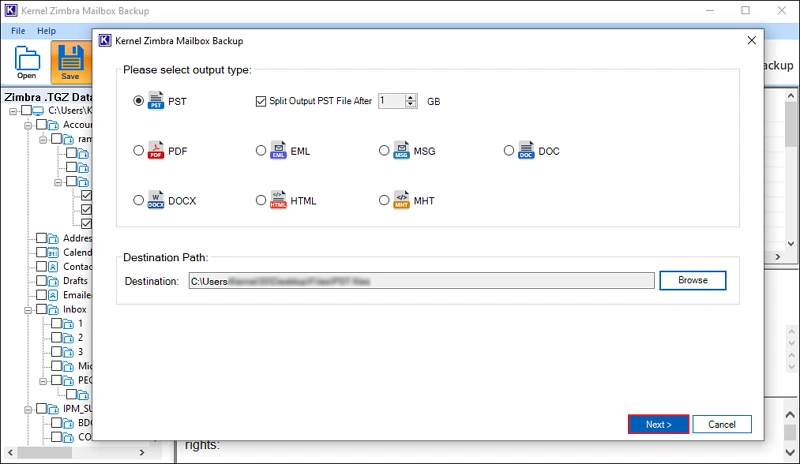800x464 pixels.
Task: Select the MHT output type radio button
Action: (384, 200)
